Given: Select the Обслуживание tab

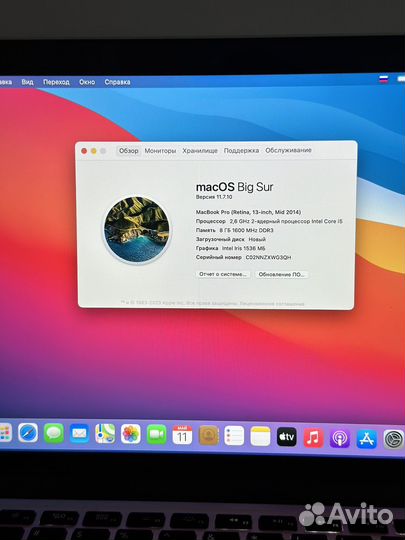Looking at the screenshot, I should click(x=288, y=150).
